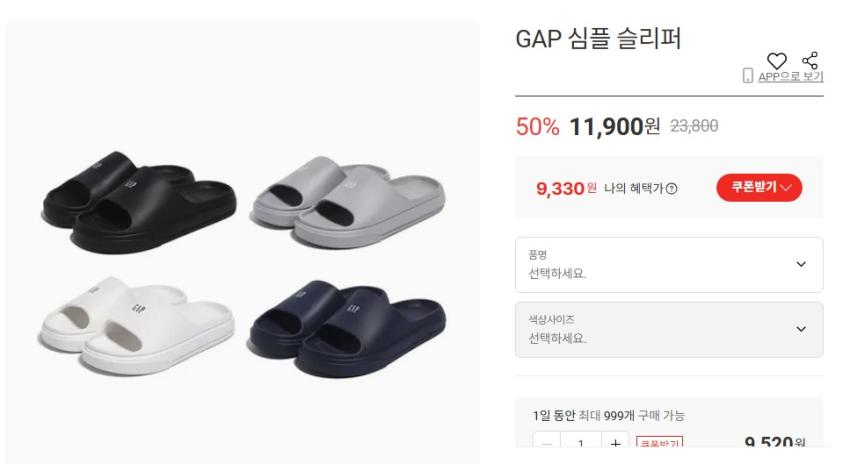Open the 색상사이즈 dropdown
This screenshot has height=464, width=850.
(669, 330)
